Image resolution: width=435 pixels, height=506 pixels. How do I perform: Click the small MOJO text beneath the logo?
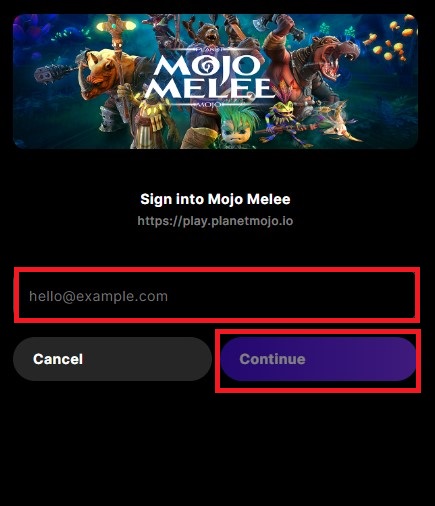pos(209,104)
